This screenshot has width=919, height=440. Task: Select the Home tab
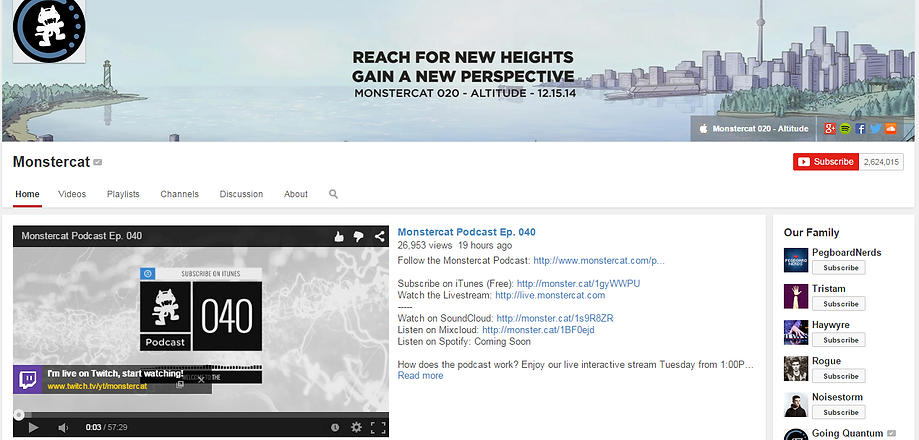click(28, 194)
